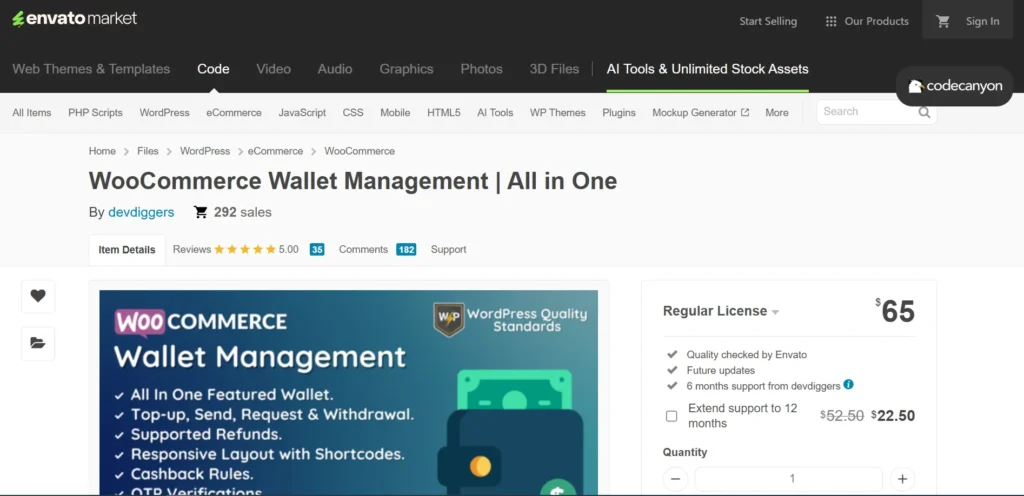Click All Items in subnav
The height and width of the screenshot is (496, 1024).
(31, 112)
